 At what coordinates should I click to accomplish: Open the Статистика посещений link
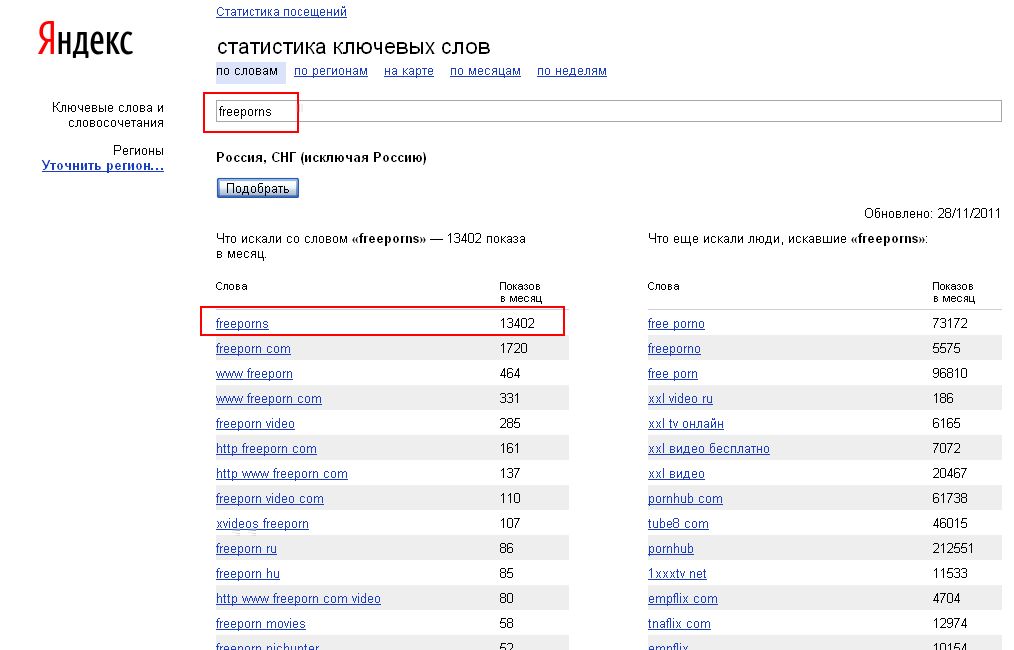click(x=281, y=12)
